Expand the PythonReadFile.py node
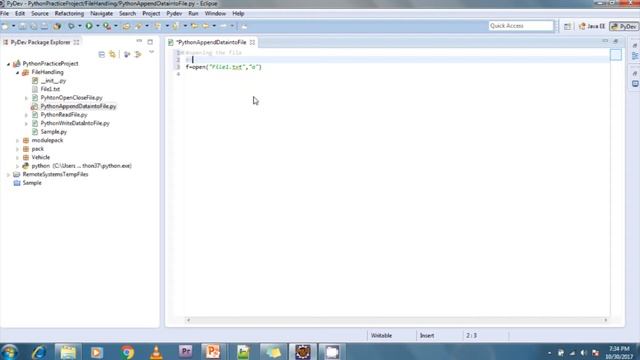 click(x=26, y=115)
